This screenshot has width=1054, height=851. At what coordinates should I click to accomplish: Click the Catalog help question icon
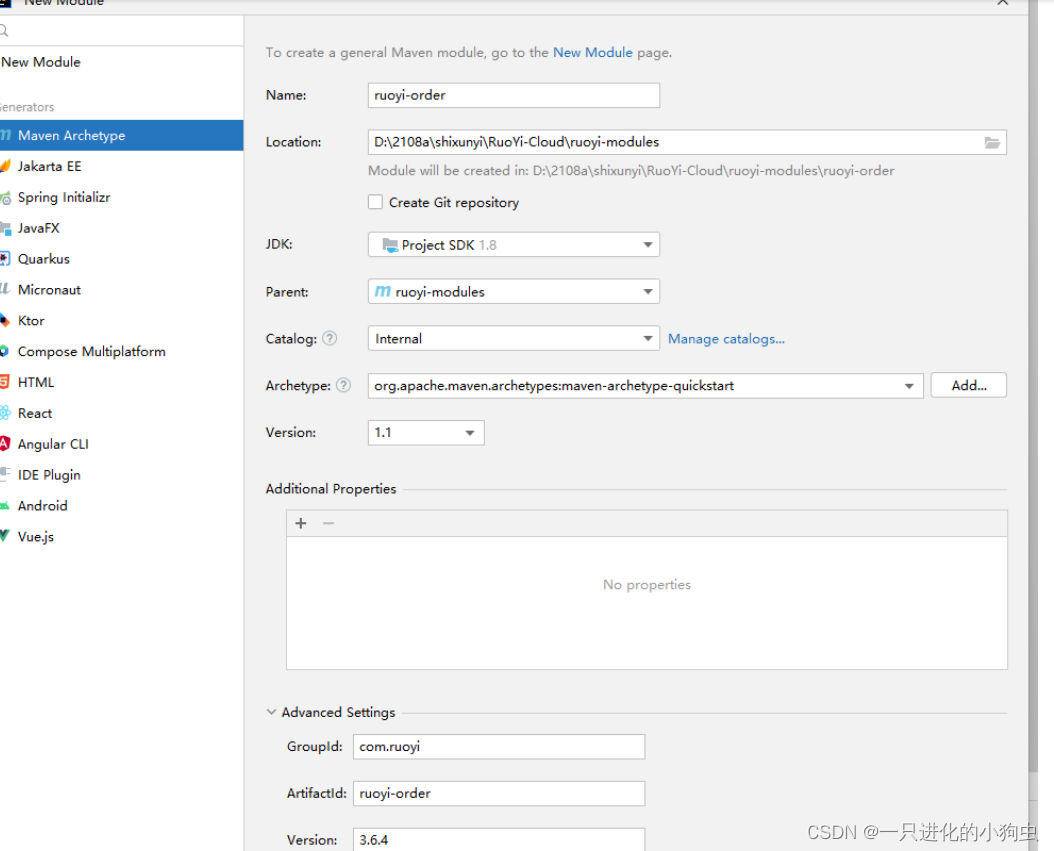pyautogui.click(x=329, y=338)
